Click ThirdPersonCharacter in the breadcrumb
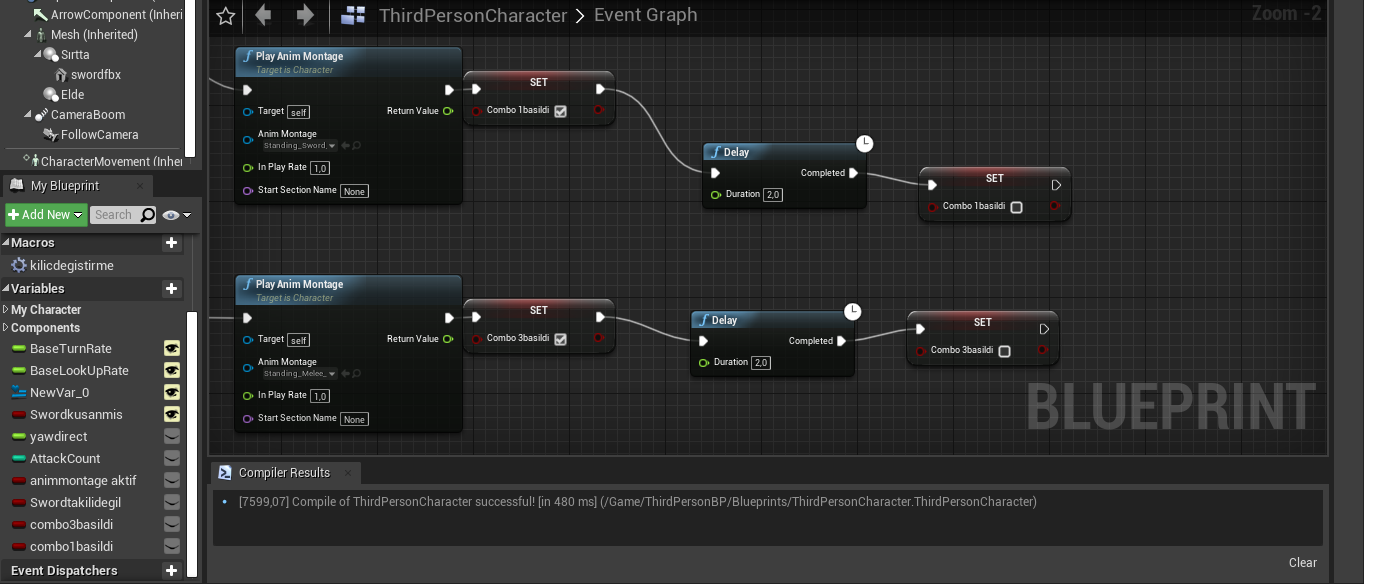Viewport: 1386px width, 584px height. (473, 15)
